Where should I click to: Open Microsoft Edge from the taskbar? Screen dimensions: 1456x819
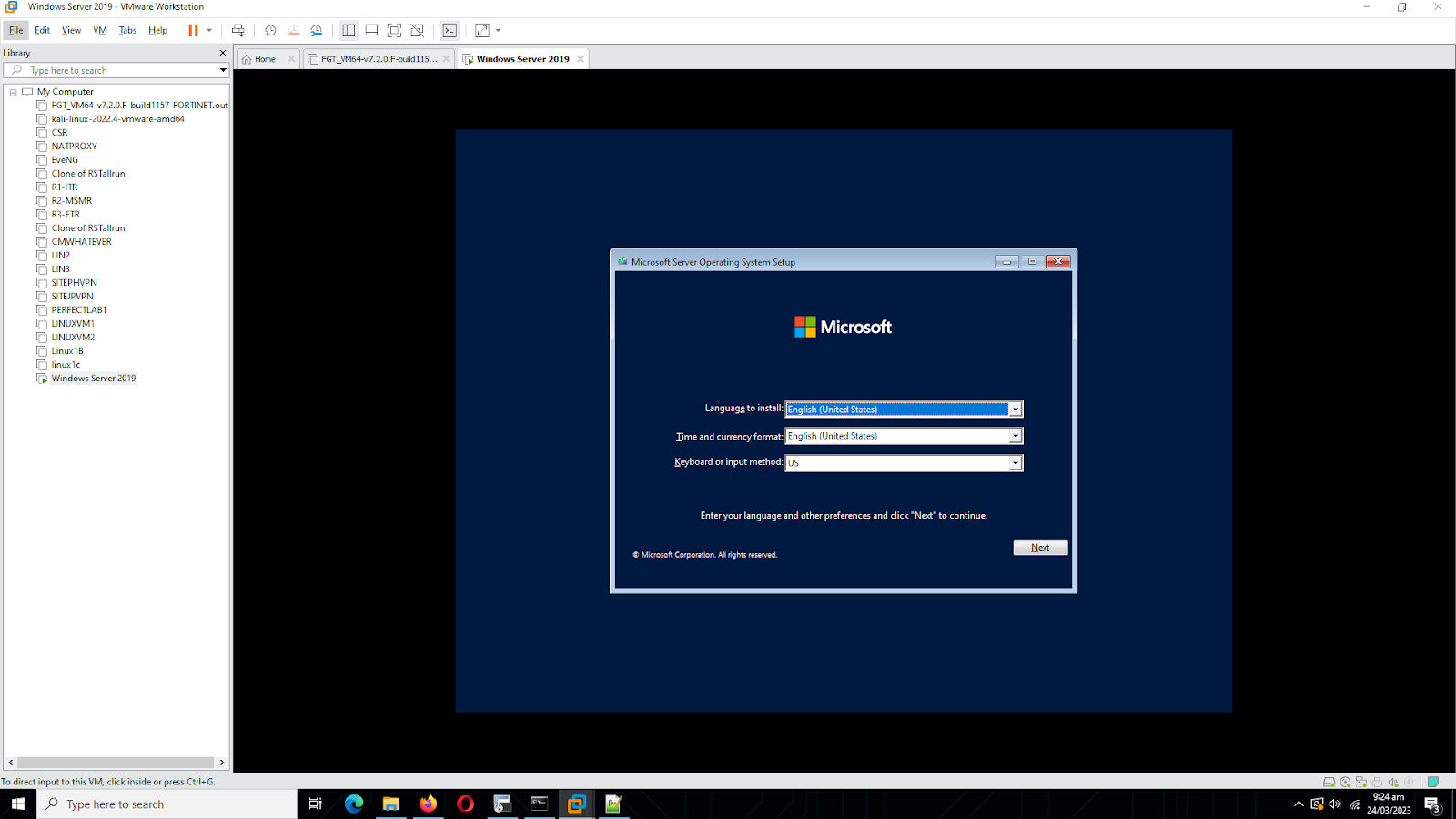pyautogui.click(x=354, y=804)
